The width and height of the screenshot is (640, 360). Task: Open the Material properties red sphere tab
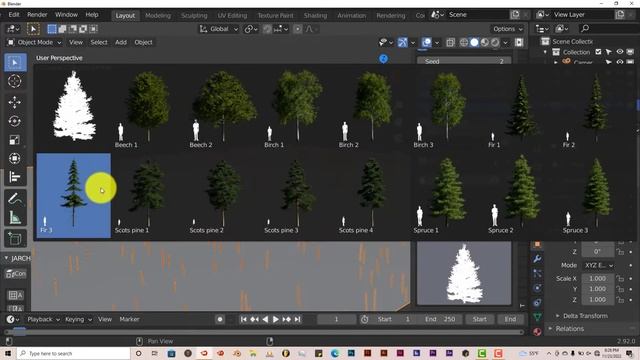pos(537,331)
